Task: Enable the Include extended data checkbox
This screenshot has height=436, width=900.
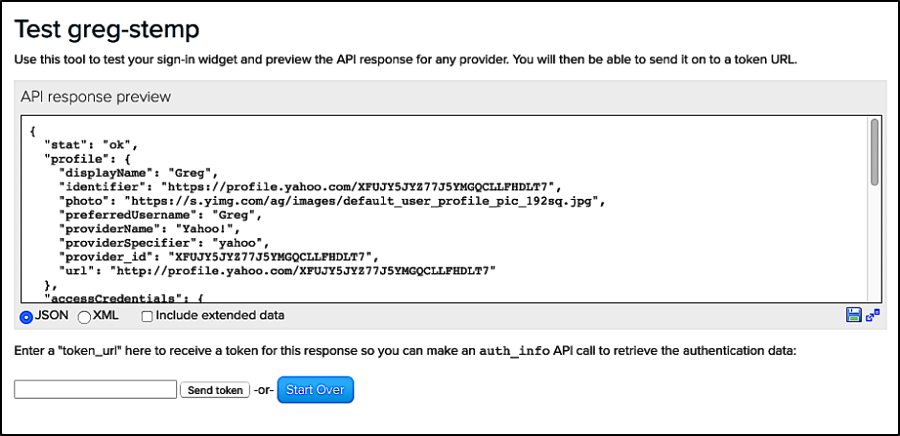Action: [x=147, y=316]
